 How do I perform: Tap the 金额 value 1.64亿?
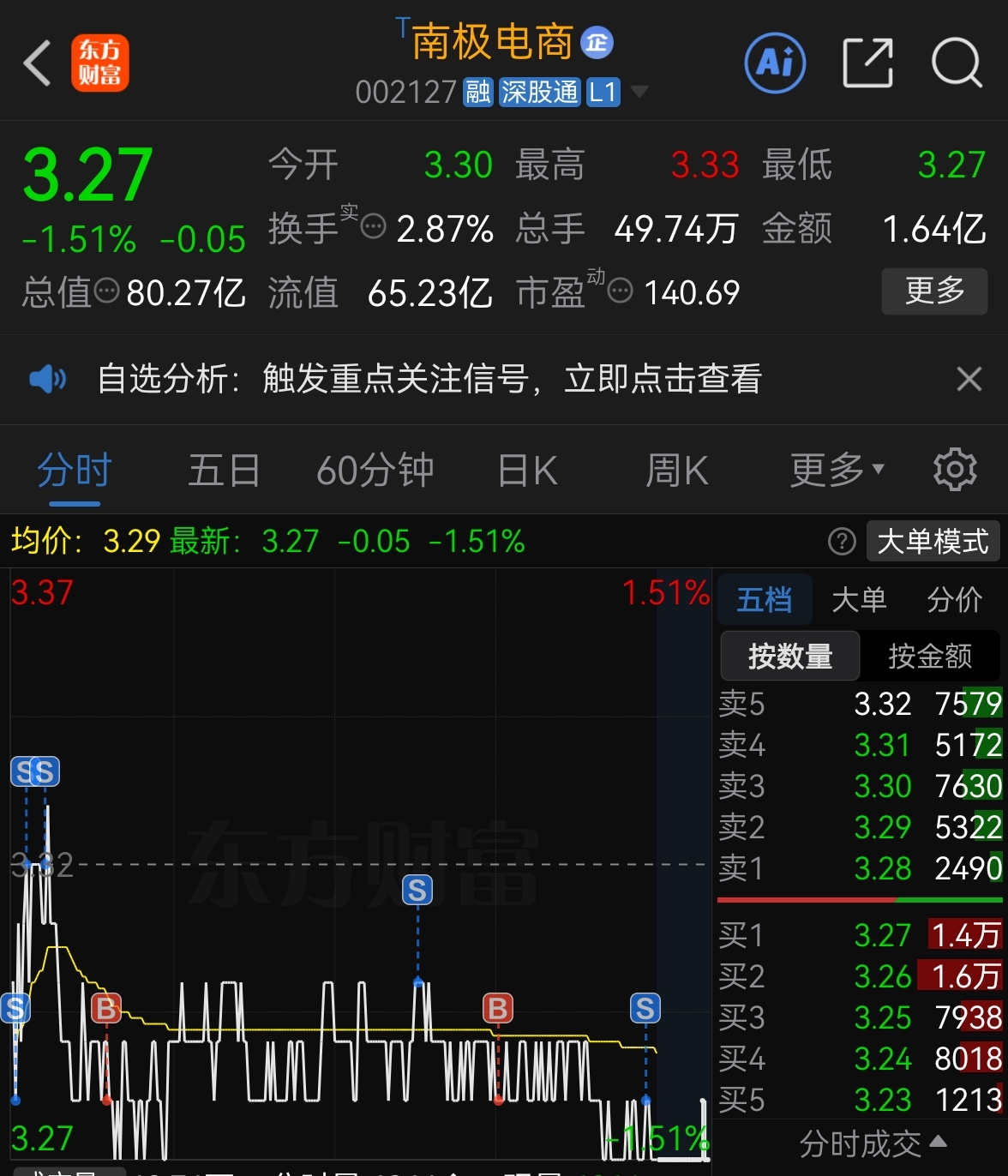[x=934, y=228]
